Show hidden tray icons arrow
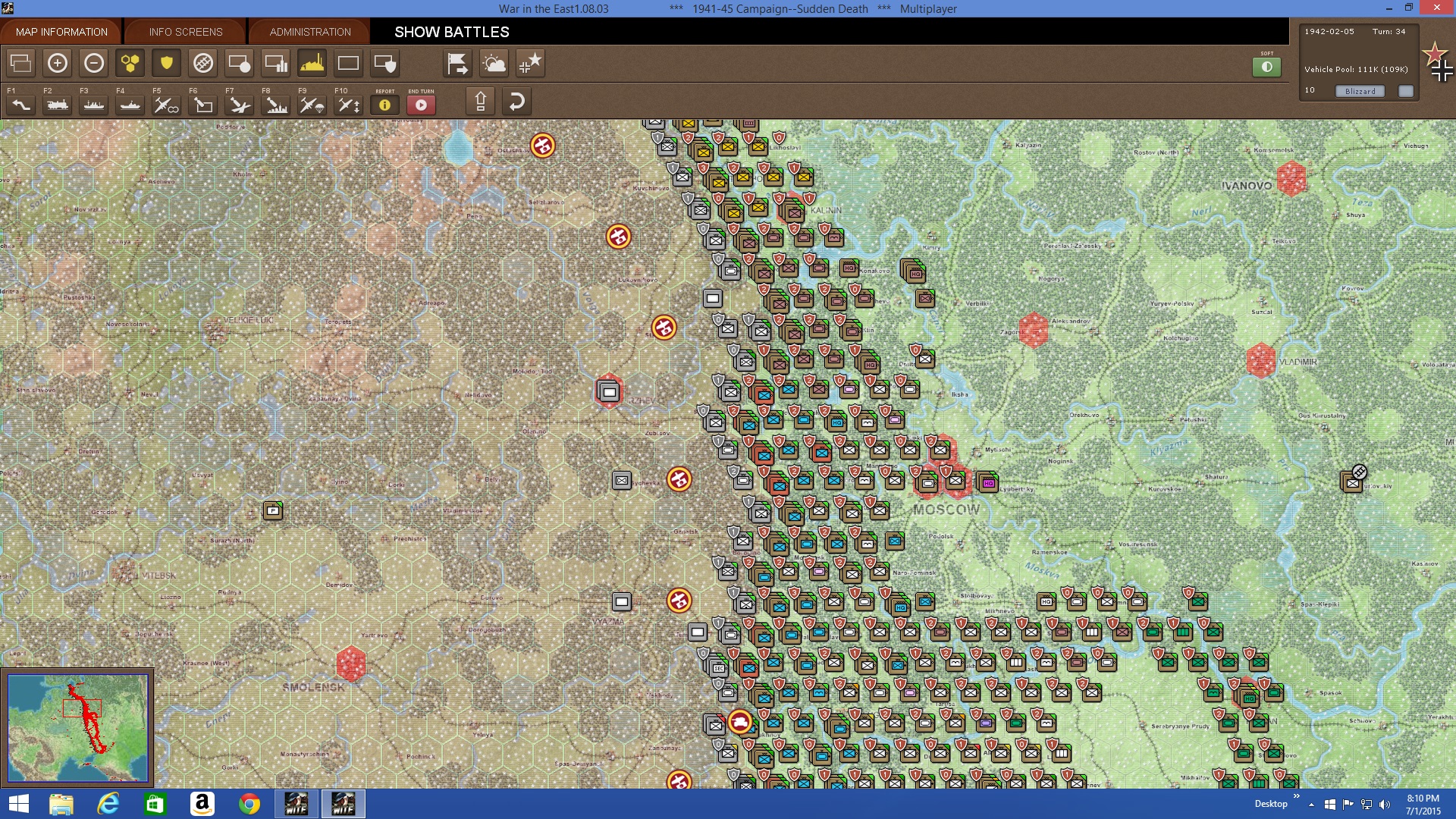The width and height of the screenshot is (1456, 819). tap(1312, 805)
